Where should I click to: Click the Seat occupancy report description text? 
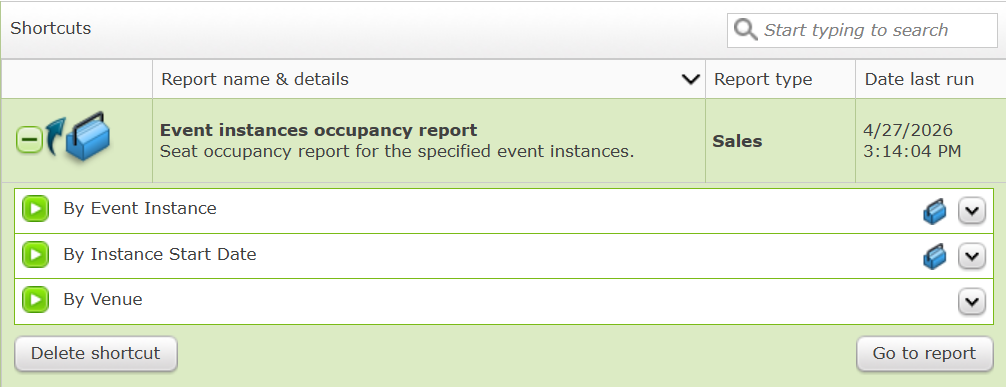[396, 152]
